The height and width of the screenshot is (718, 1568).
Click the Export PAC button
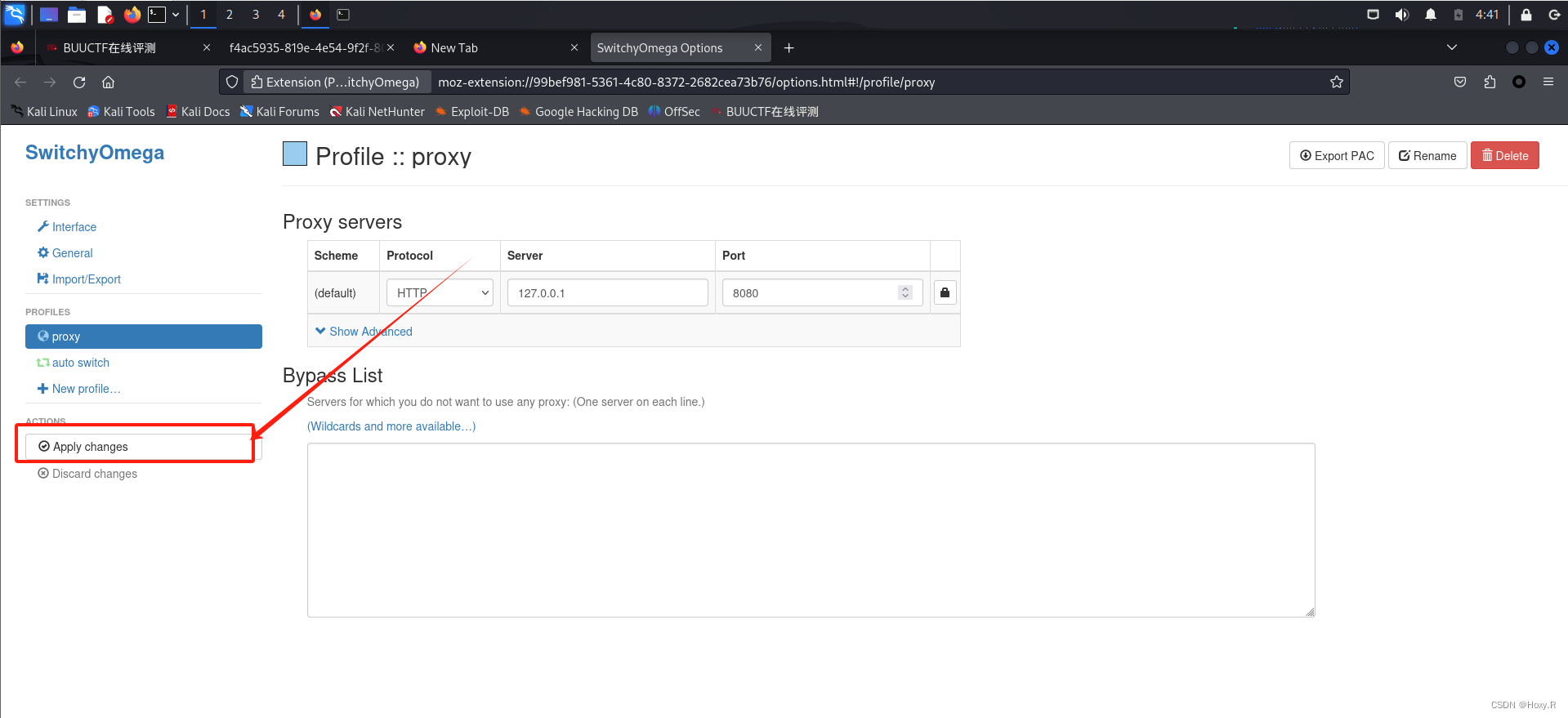(1337, 156)
